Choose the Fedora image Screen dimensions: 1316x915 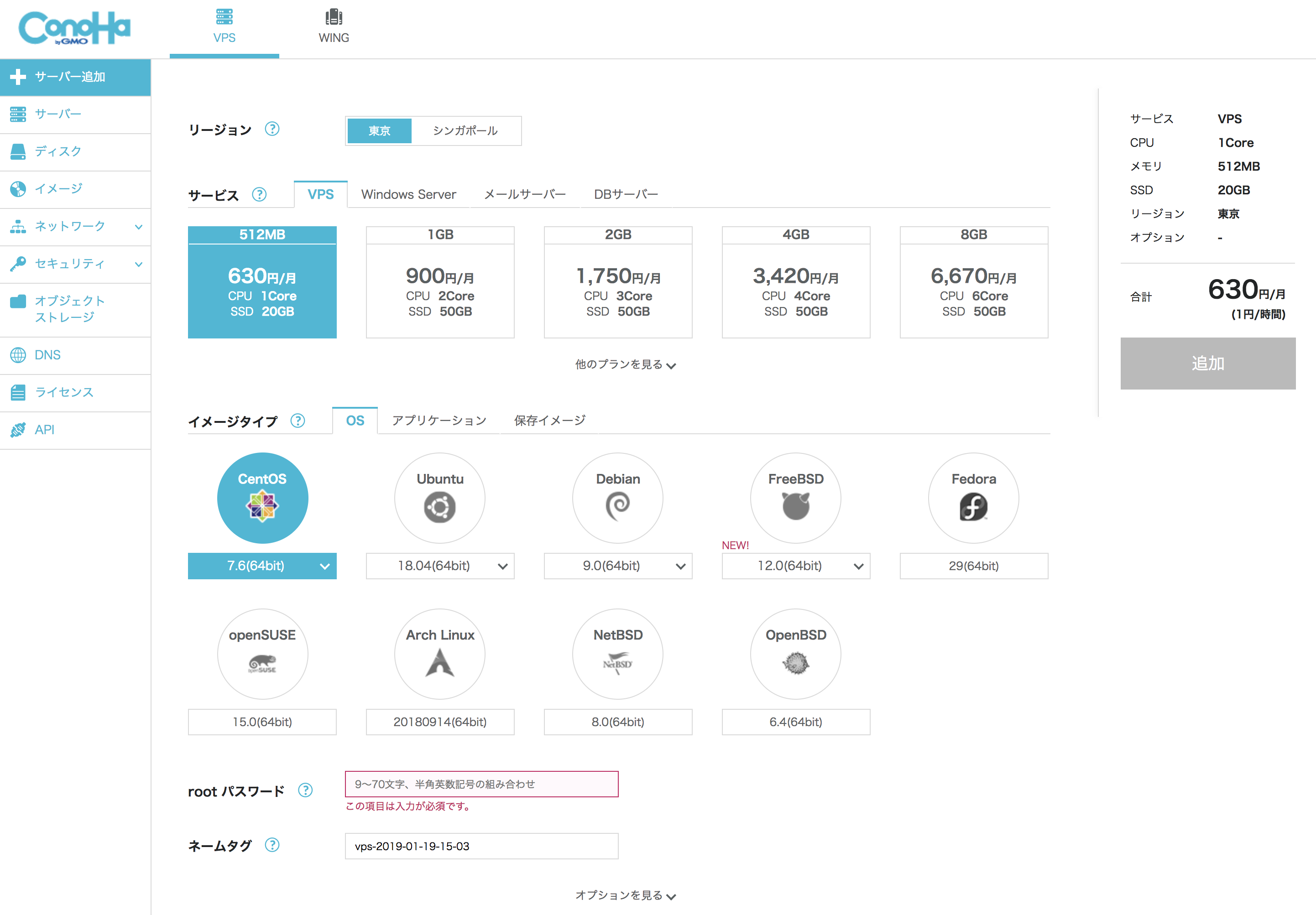tap(974, 498)
